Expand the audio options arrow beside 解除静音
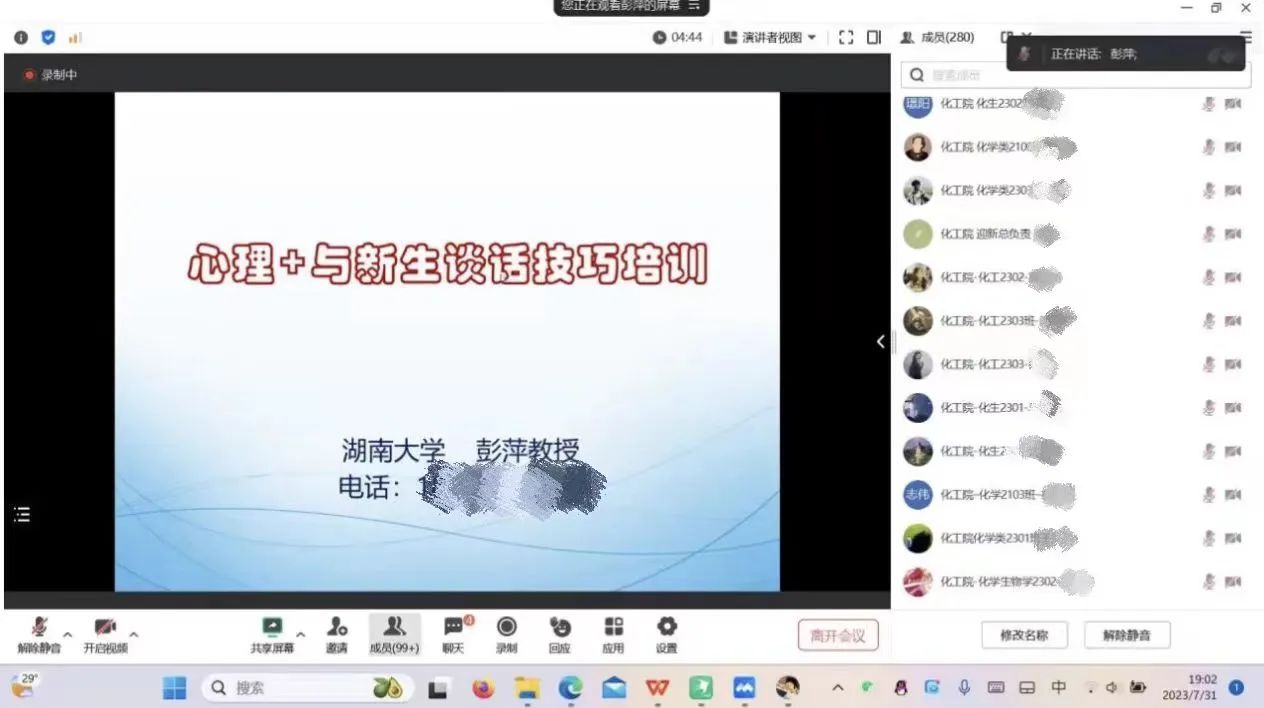1264x708 pixels. pos(68,634)
